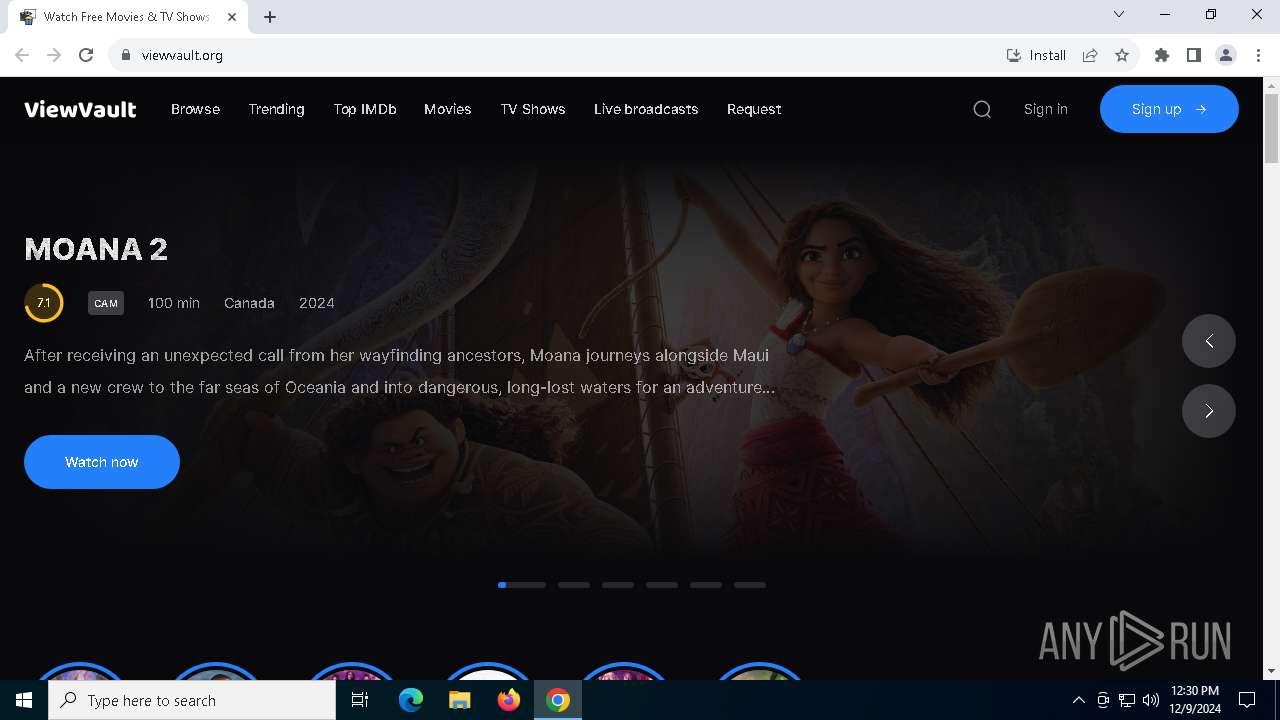The width and height of the screenshot is (1280, 720).
Task: Open the Movies section
Action: [x=447, y=109]
